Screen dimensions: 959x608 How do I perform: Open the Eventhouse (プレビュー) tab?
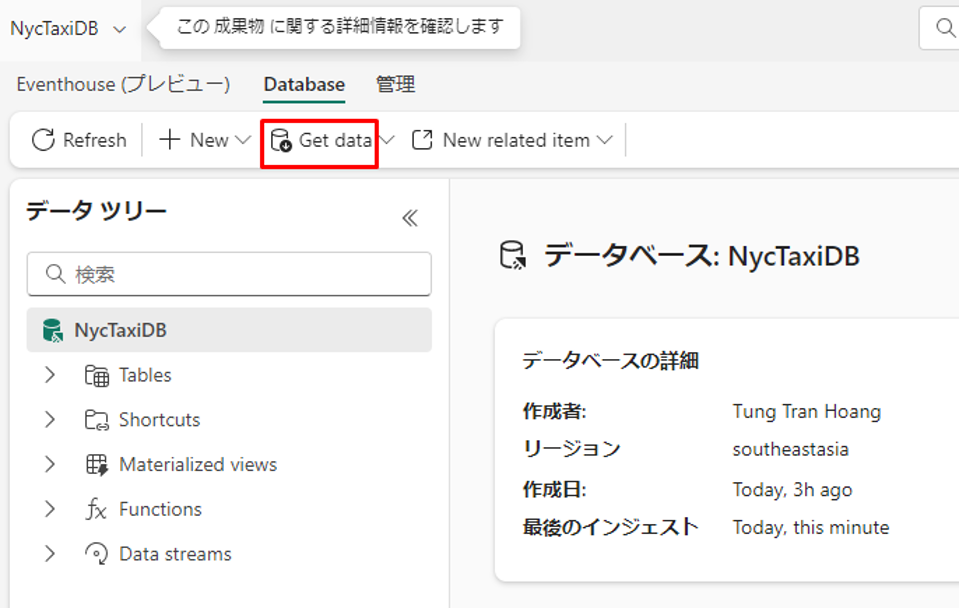pyautogui.click(x=123, y=85)
